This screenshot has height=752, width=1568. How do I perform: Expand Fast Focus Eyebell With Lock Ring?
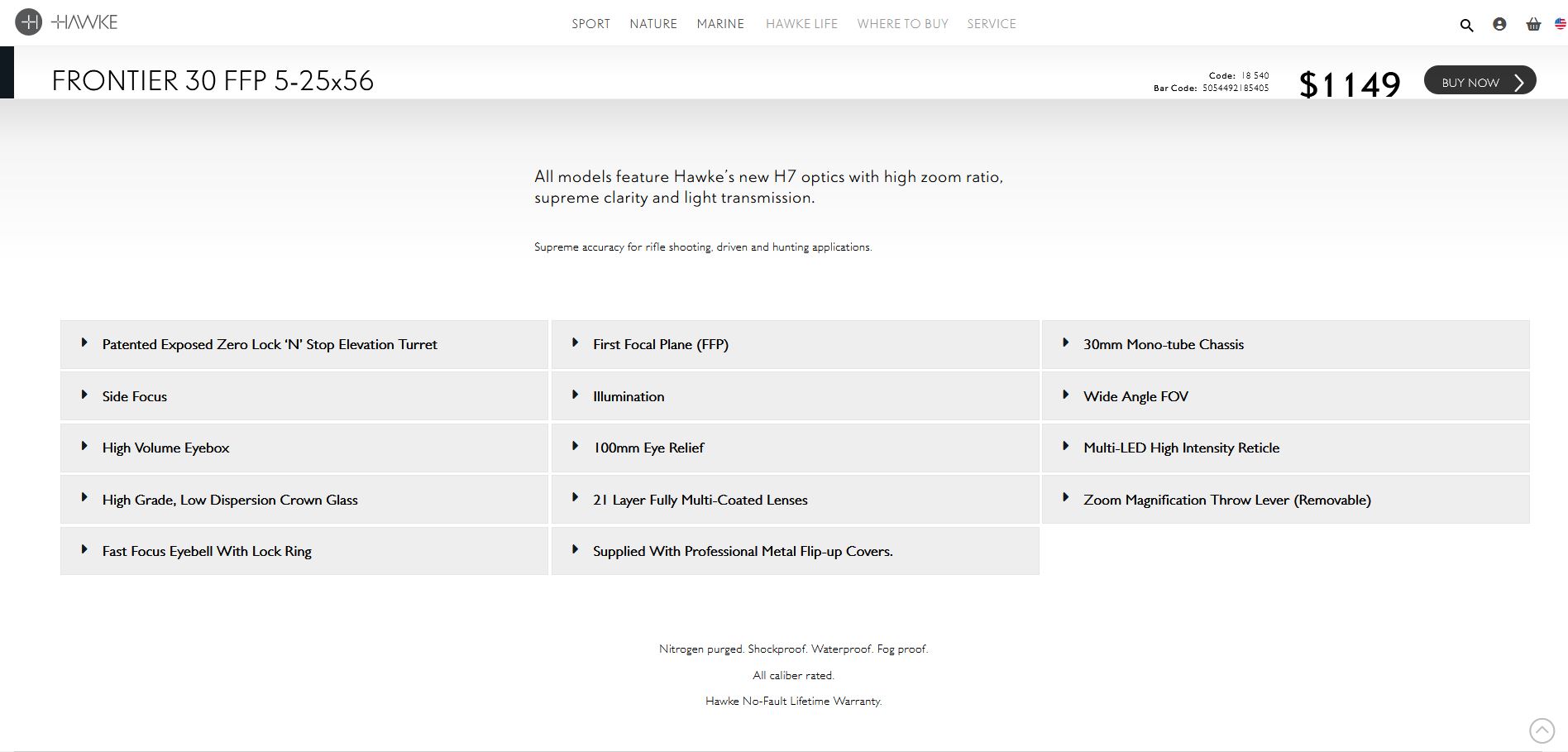(x=304, y=551)
